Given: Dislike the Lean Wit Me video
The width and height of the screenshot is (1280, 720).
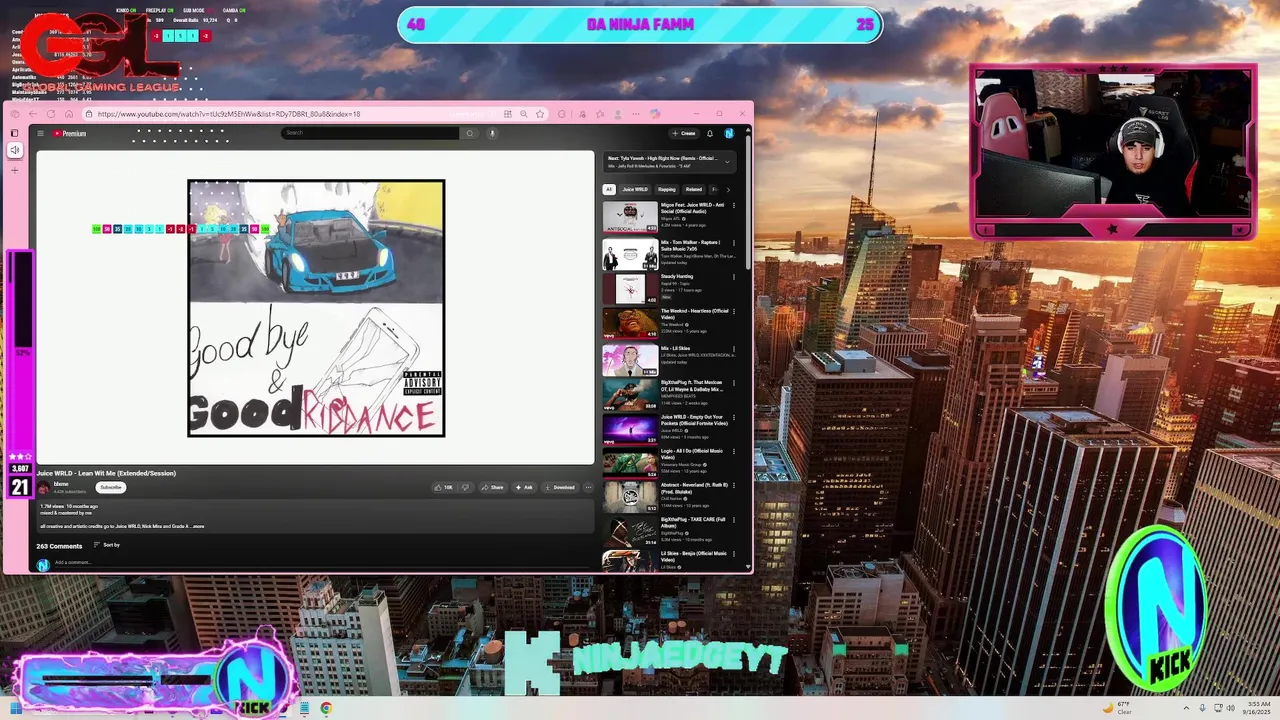Looking at the screenshot, I should [x=465, y=487].
